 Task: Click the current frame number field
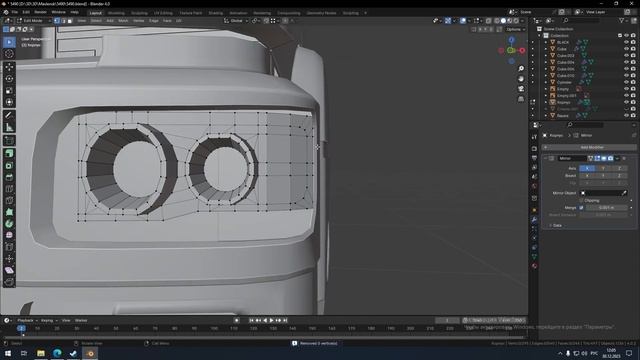pos(447,320)
